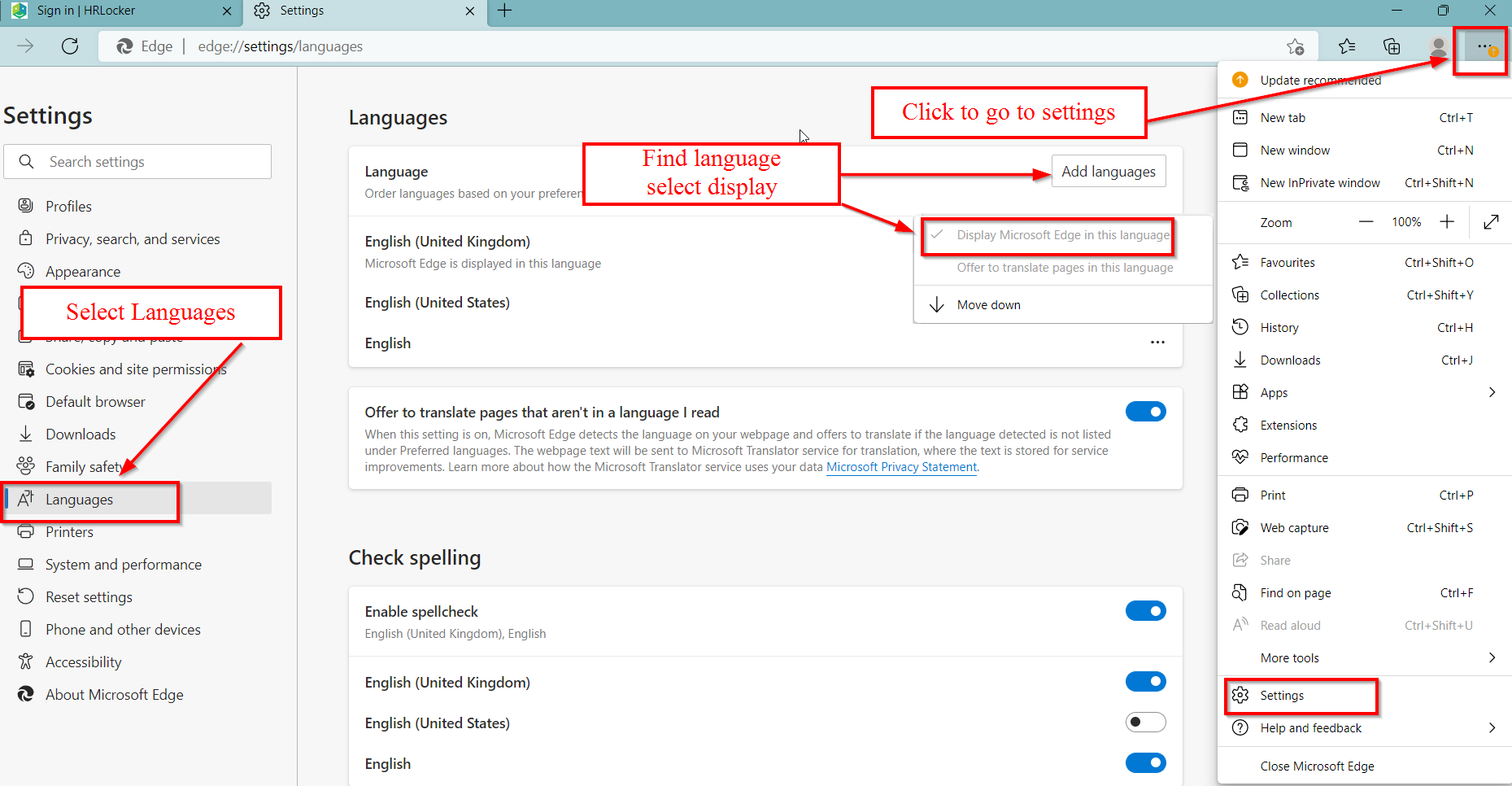Select the Accessibility settings icon
This screenshot has width=1512, height=786.
(26, 662)
